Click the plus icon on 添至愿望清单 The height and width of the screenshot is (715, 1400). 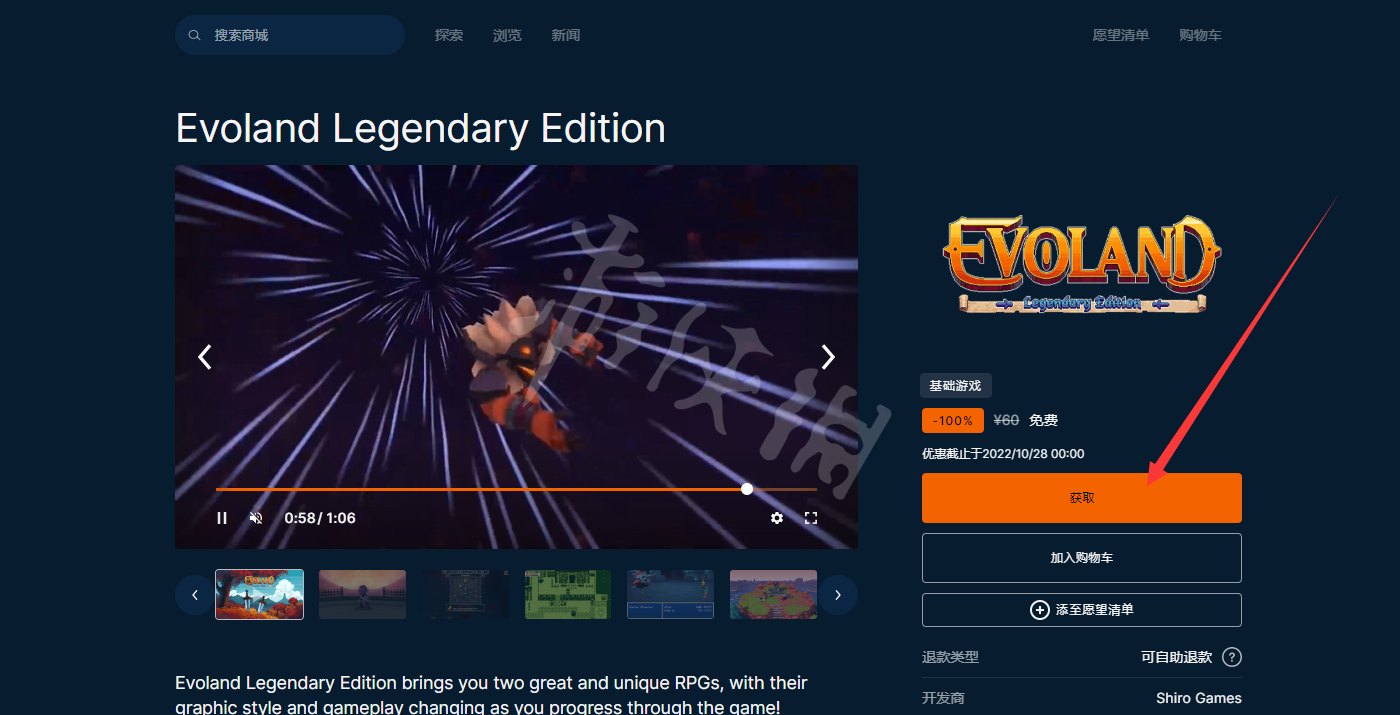[1040, 610]
